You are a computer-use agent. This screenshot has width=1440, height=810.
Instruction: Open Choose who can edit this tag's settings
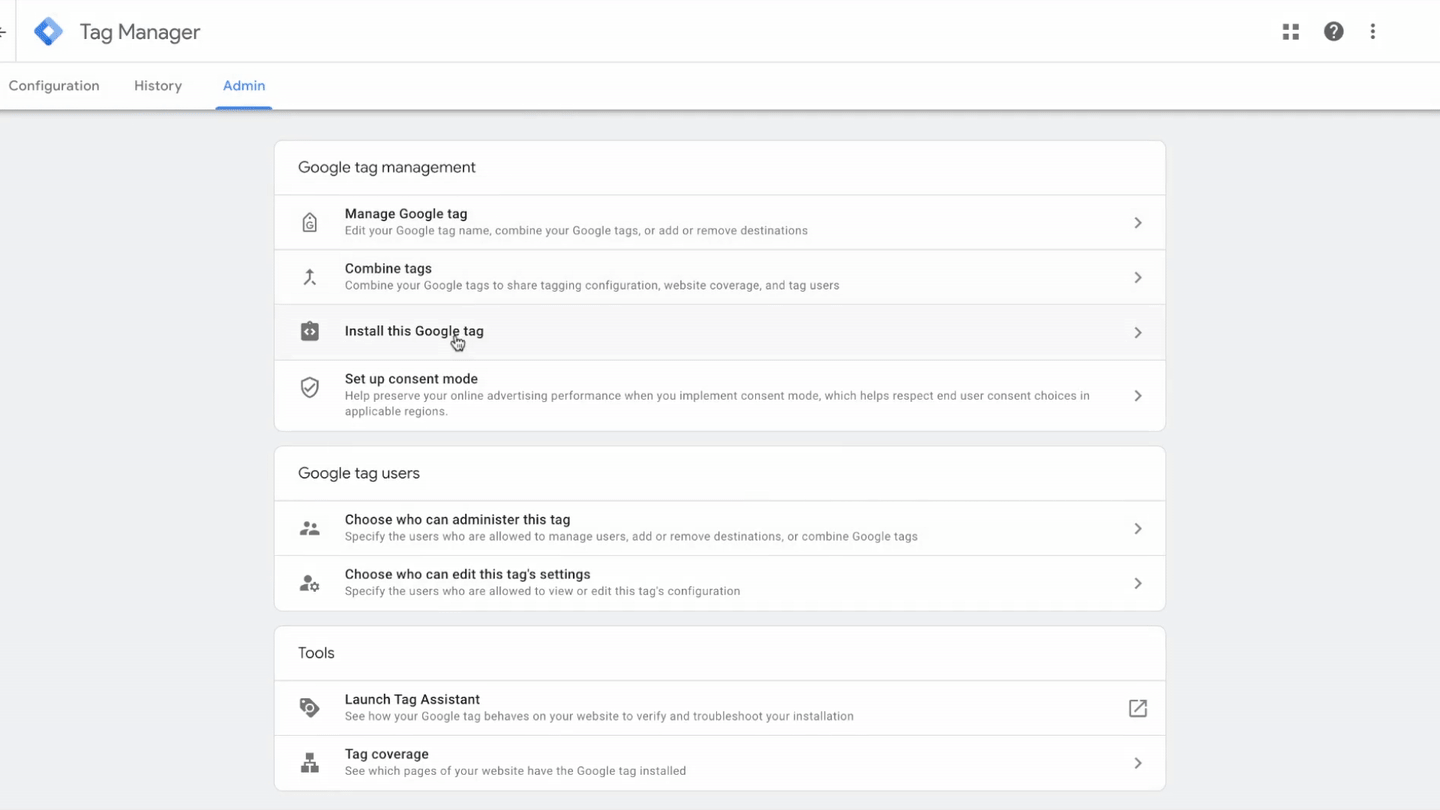click(720, 583)
